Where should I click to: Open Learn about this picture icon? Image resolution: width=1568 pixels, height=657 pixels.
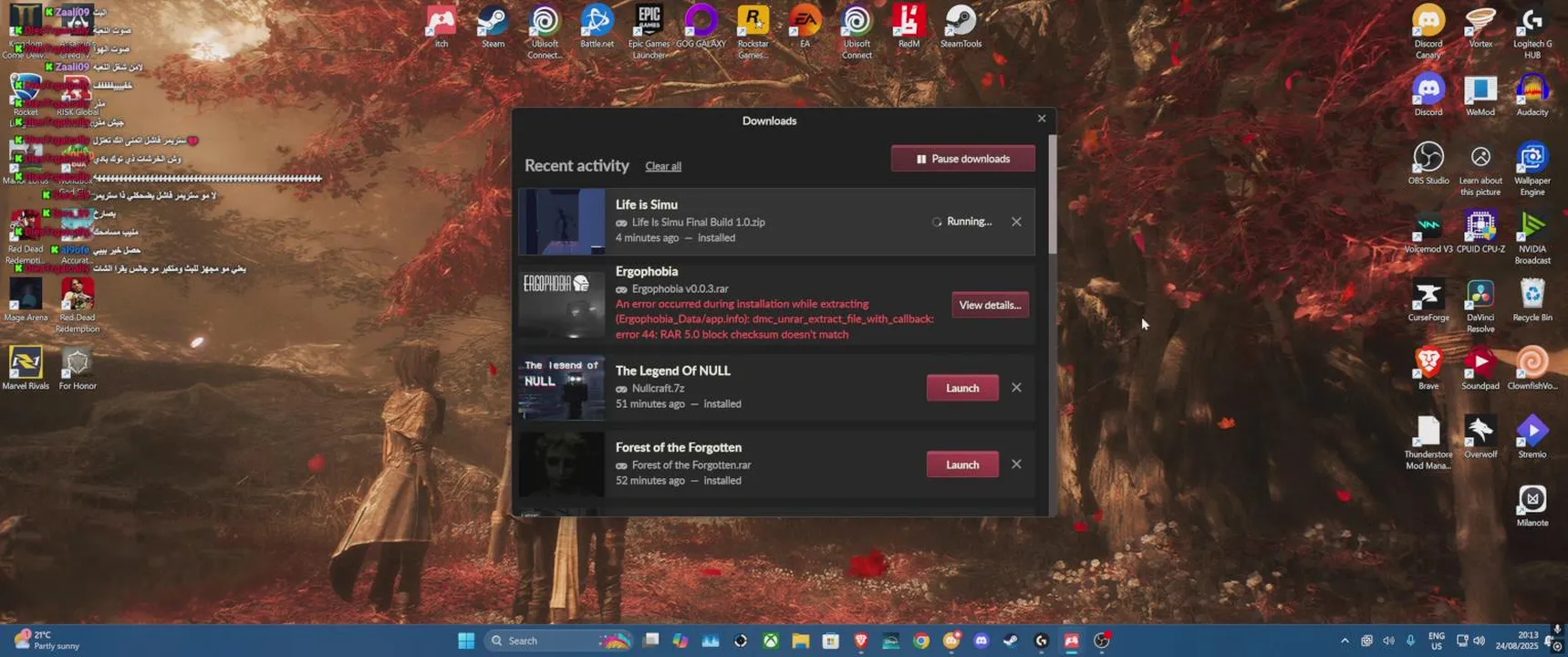pos(1480,169)
